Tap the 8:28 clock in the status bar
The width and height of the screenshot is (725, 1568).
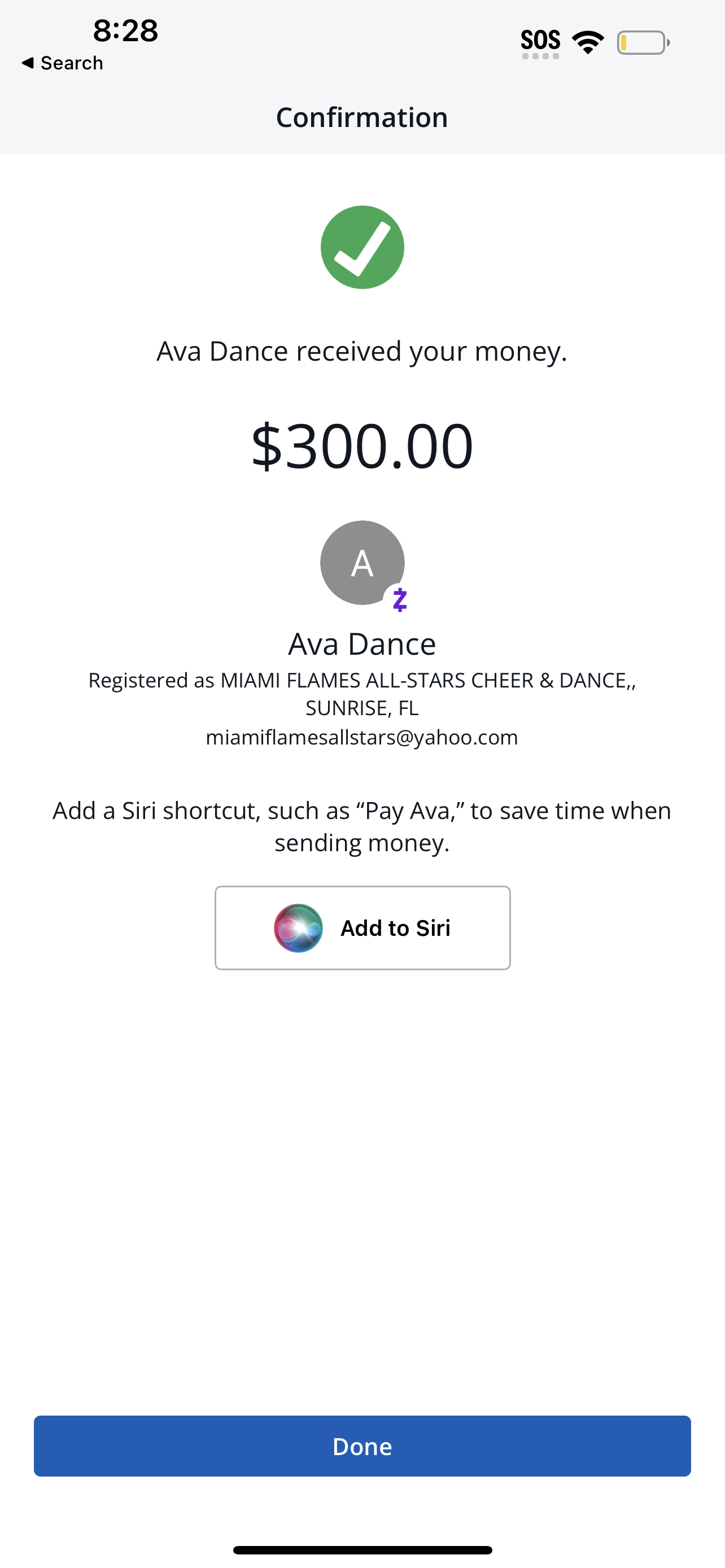coord(125,30)
